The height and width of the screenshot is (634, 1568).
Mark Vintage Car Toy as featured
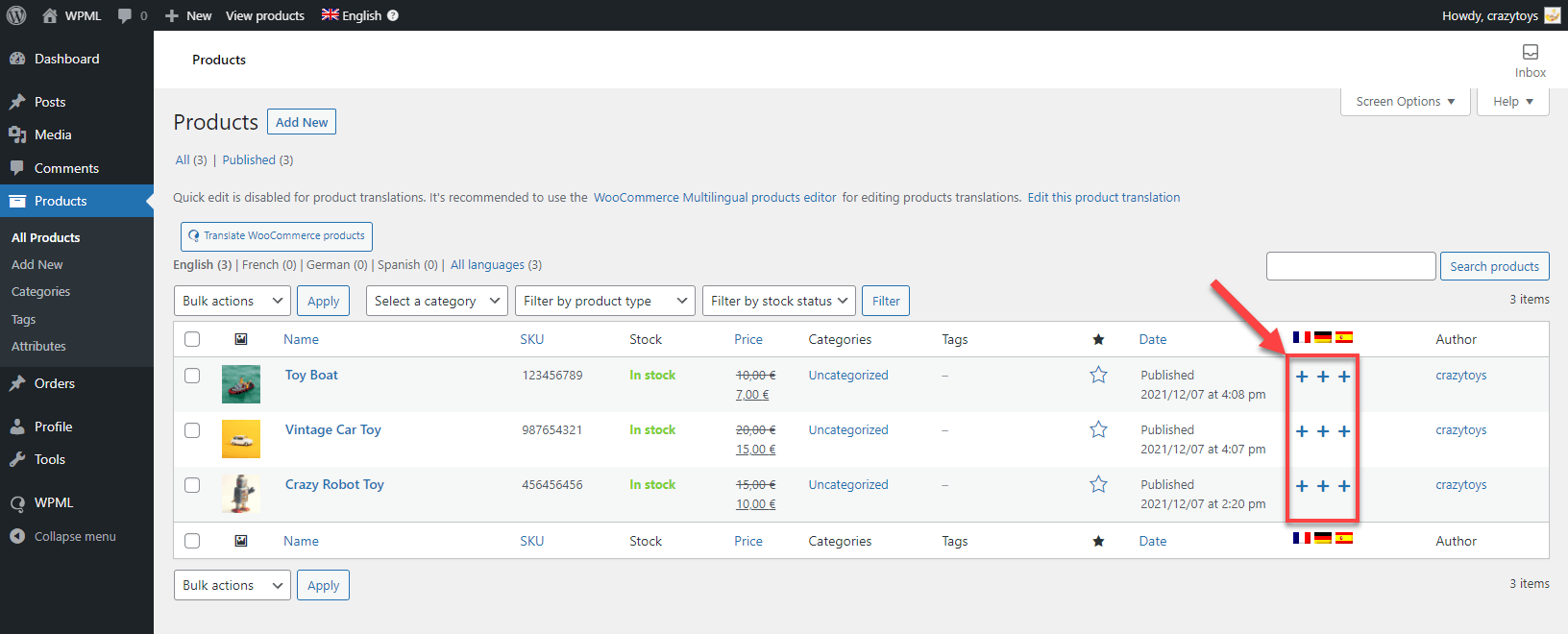point(1098,429)
